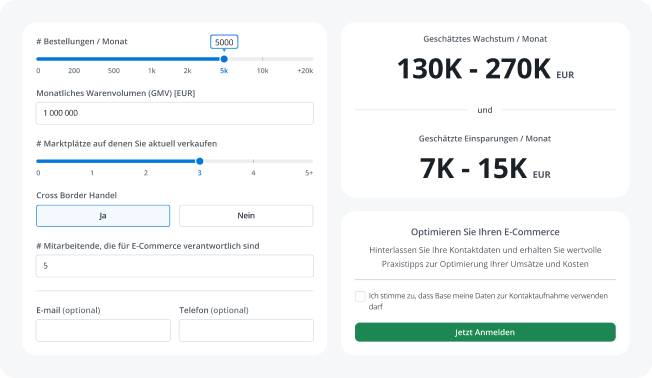Check the Base data consent checkbox

pos(360,296)
